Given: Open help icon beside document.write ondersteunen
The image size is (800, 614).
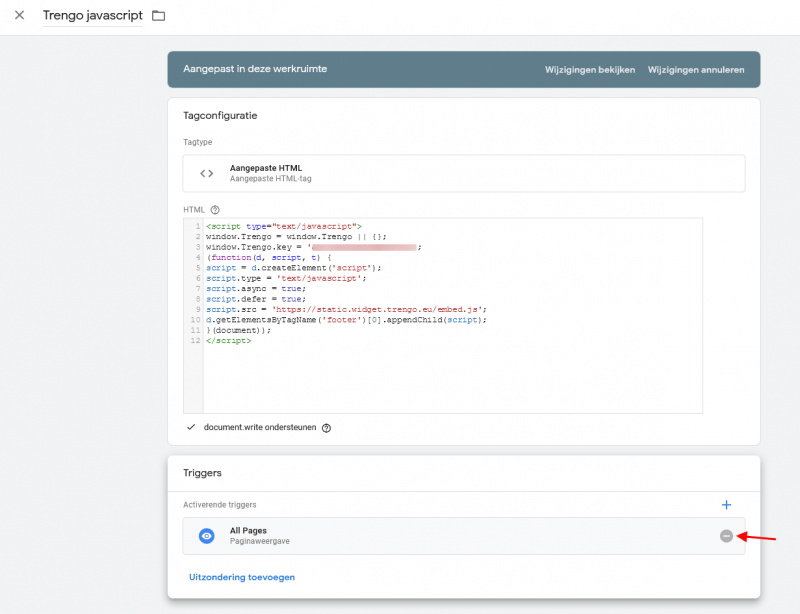Looking at the screenshot, I should pos(327,428).
